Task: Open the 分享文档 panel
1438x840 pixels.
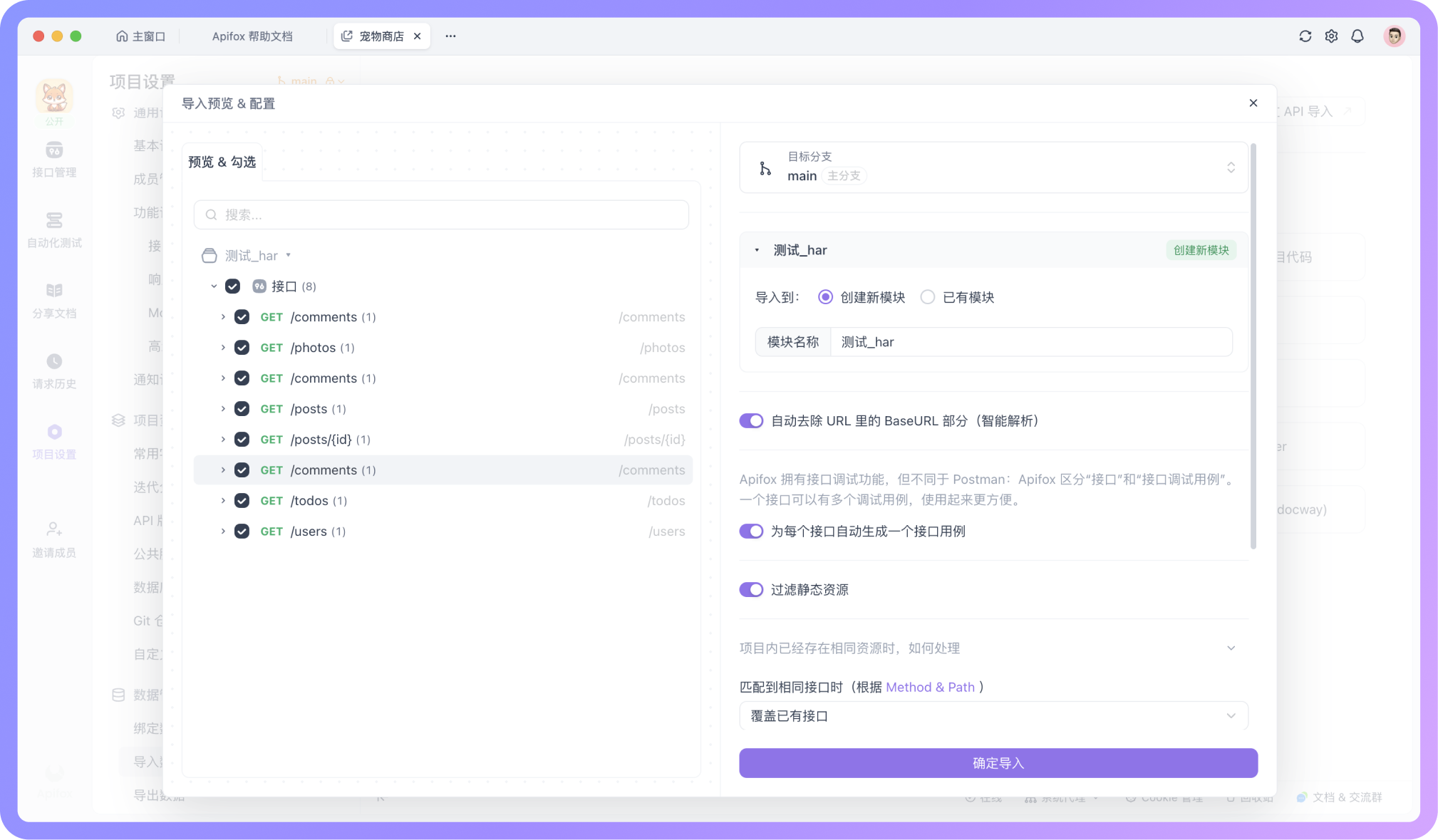Action: [x=53, y=300]
